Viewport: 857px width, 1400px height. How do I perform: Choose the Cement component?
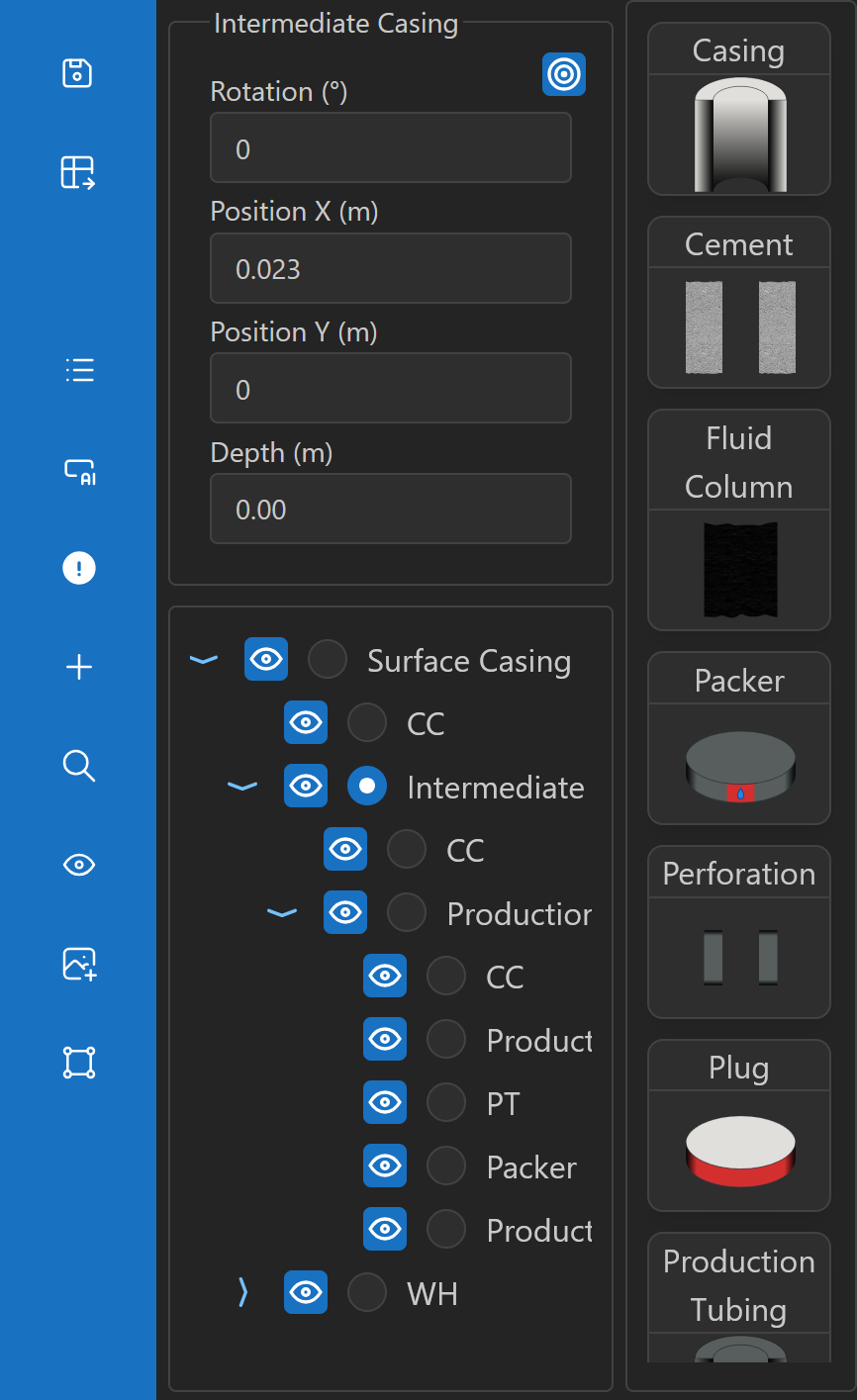[739, 303]
